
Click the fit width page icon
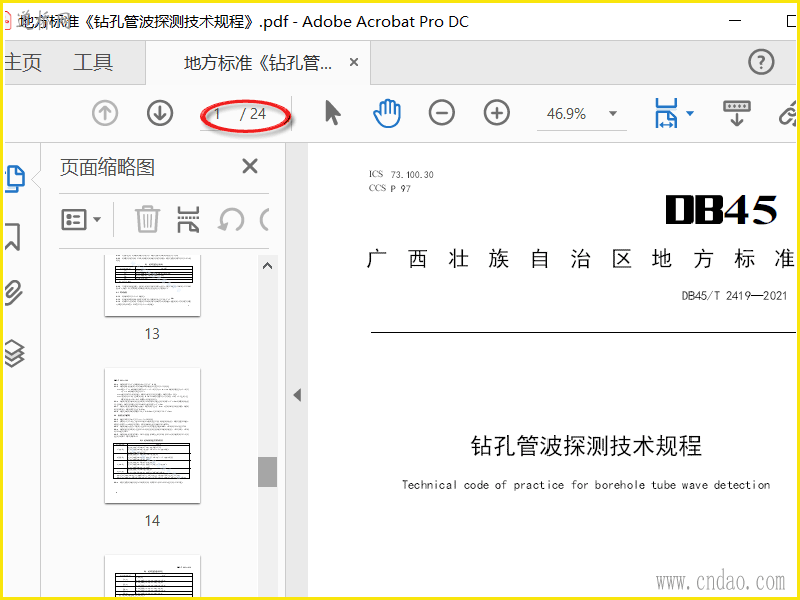(667, 113)
